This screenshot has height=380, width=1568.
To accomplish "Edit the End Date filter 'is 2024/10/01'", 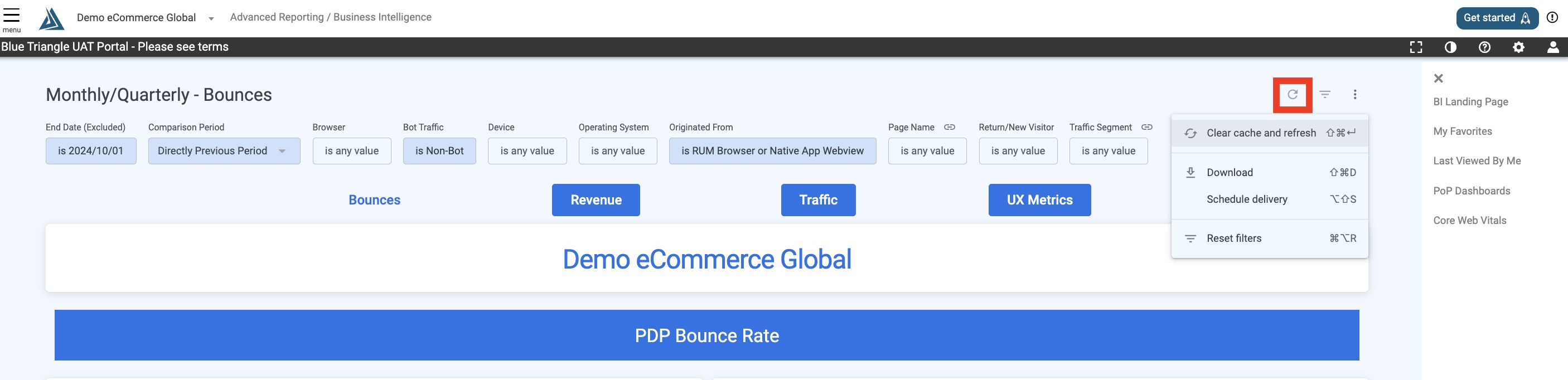I will pos(91,152).
